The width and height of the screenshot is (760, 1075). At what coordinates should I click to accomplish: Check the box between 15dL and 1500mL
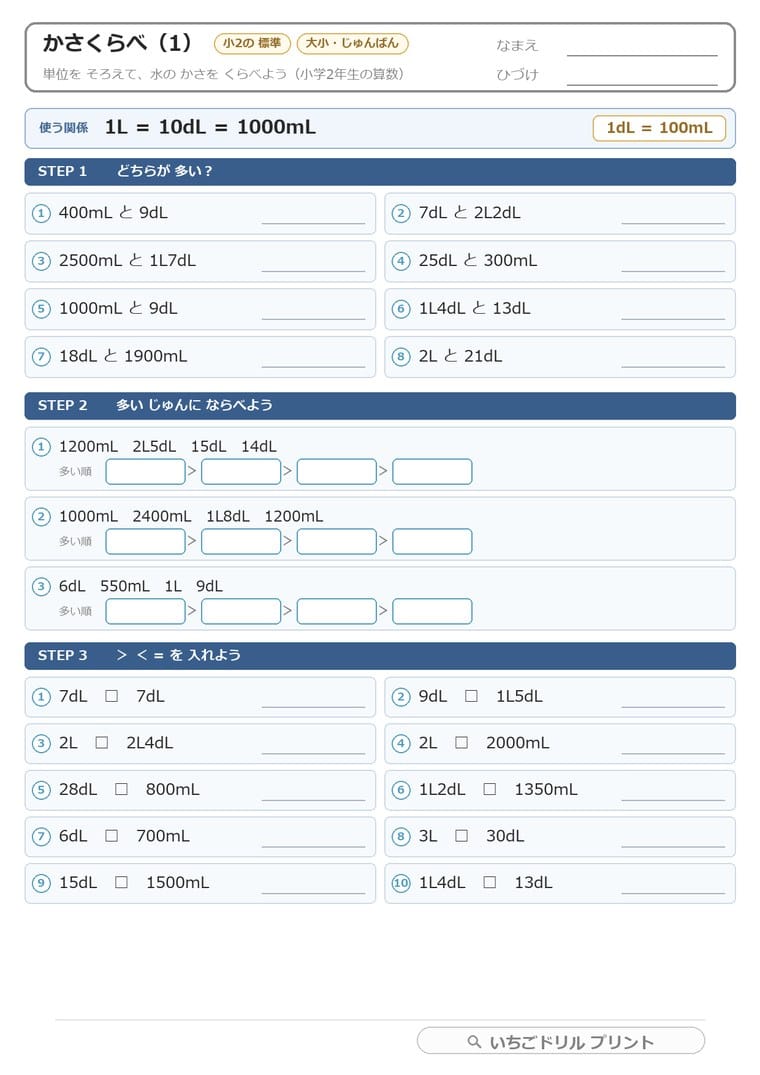[x=121, y=882]
